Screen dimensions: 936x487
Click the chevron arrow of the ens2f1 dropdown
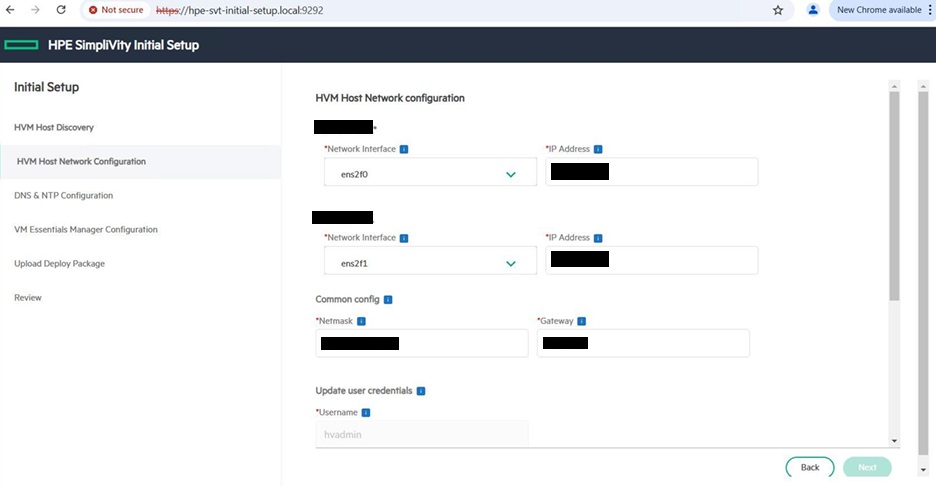(511, 264)
